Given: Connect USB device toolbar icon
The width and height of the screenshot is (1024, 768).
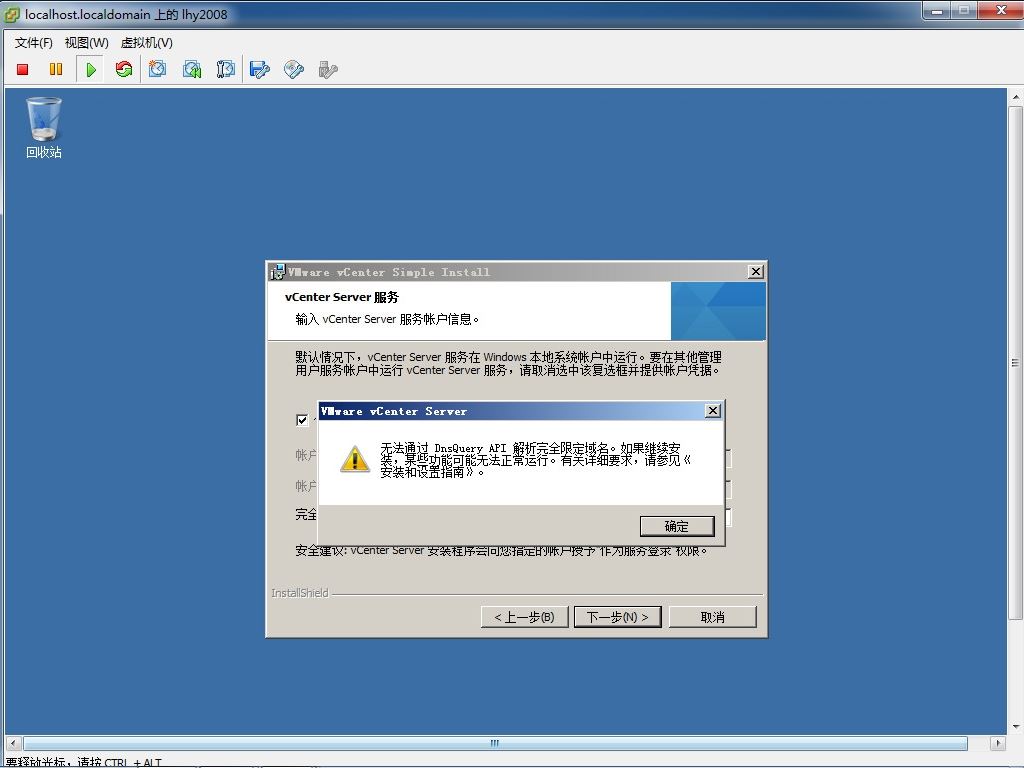Looking at the screenshot, I should (x=328, y=69).
